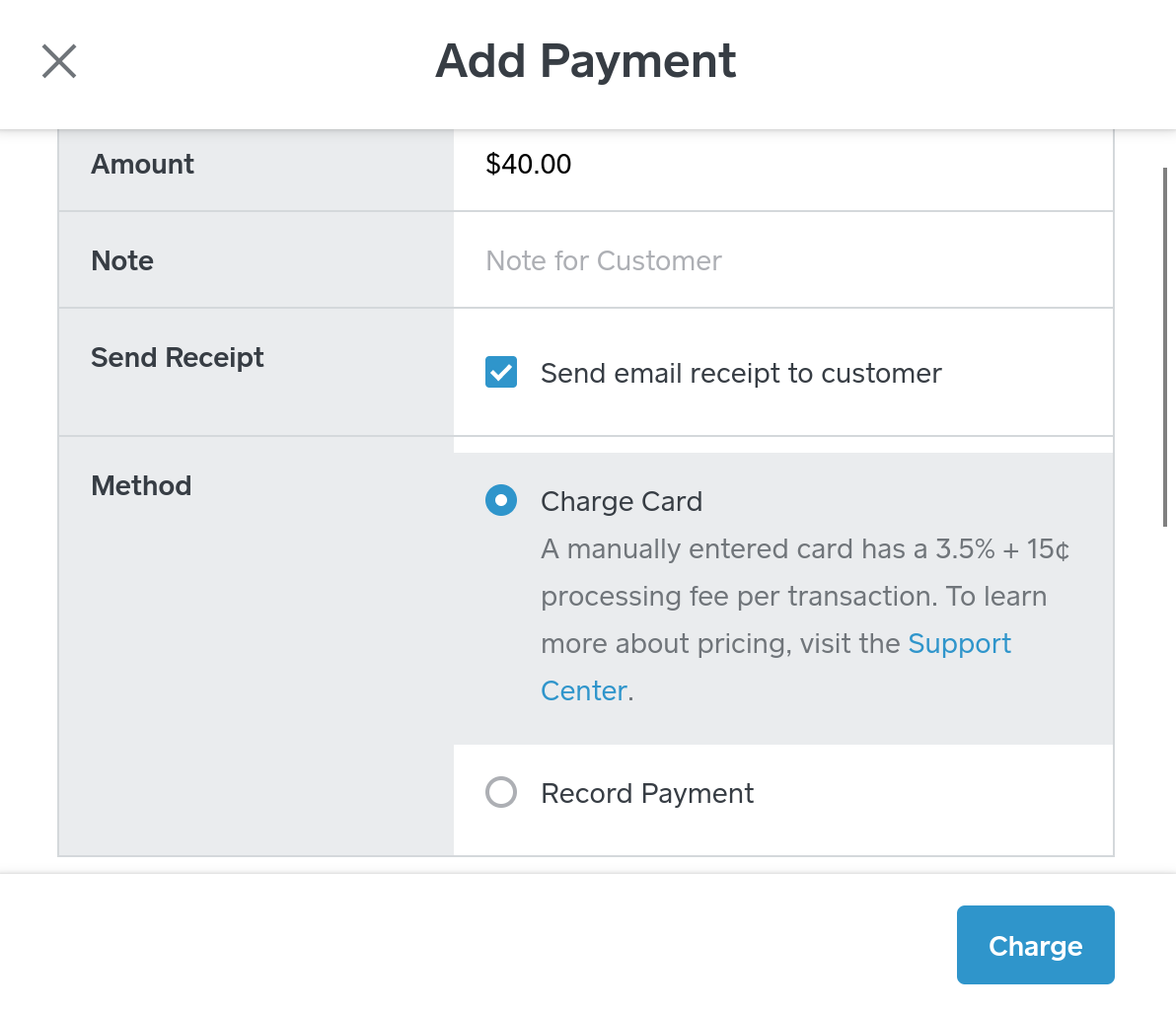This screenshot has height=1012, width=1176.
Task: Click the "Send email receipt to customer" label
Action: coord(741,374)
